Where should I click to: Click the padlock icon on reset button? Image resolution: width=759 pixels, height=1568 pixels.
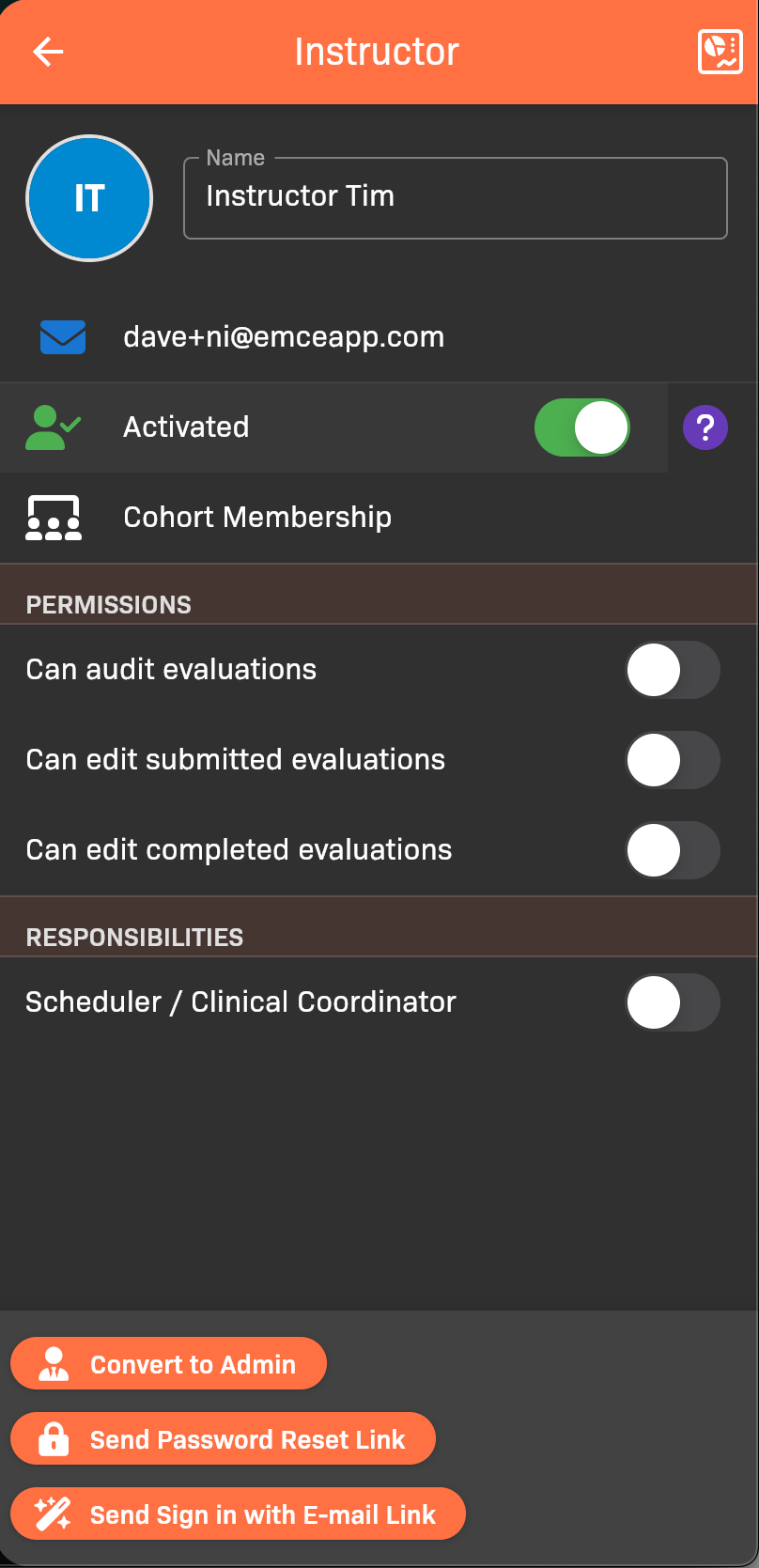54,1439
